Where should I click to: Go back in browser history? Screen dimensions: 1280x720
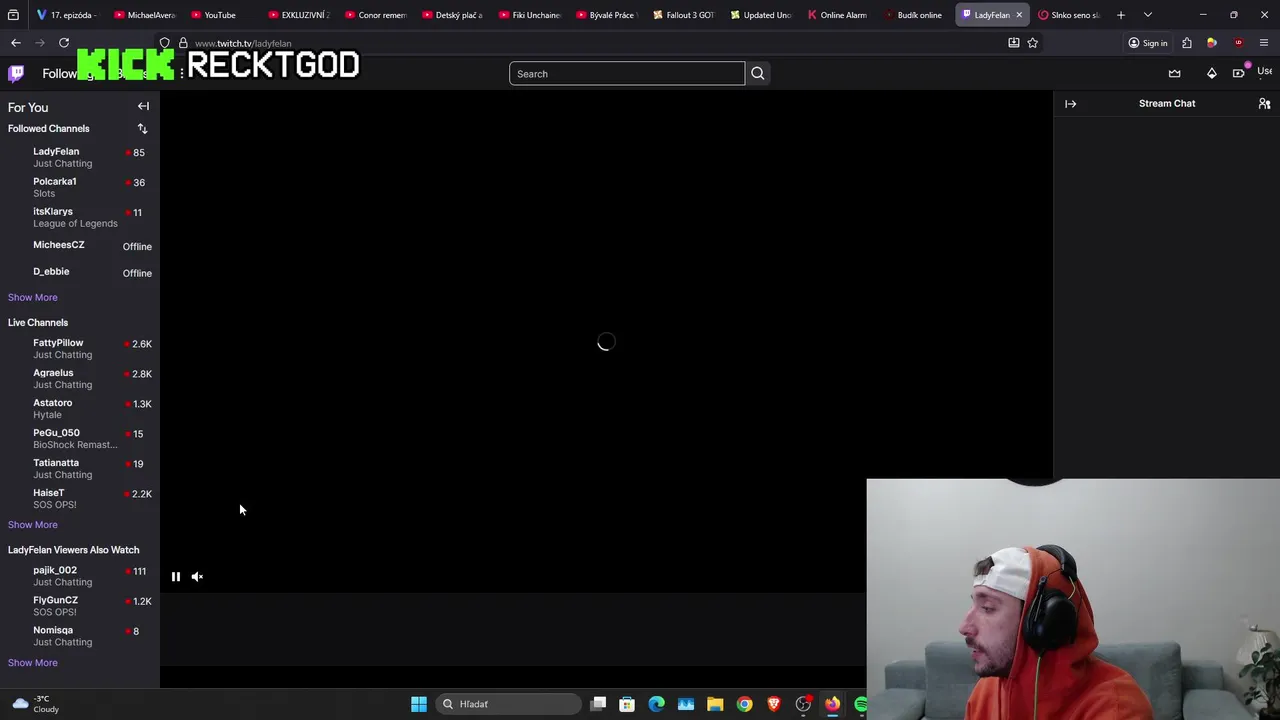pos(16,43)
